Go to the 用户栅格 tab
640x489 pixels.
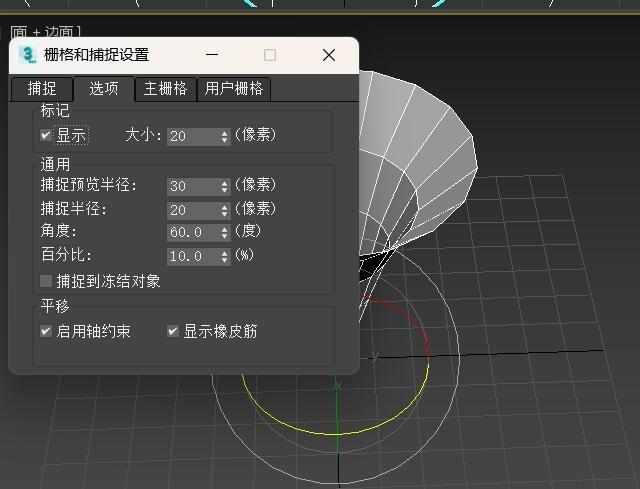234,88
